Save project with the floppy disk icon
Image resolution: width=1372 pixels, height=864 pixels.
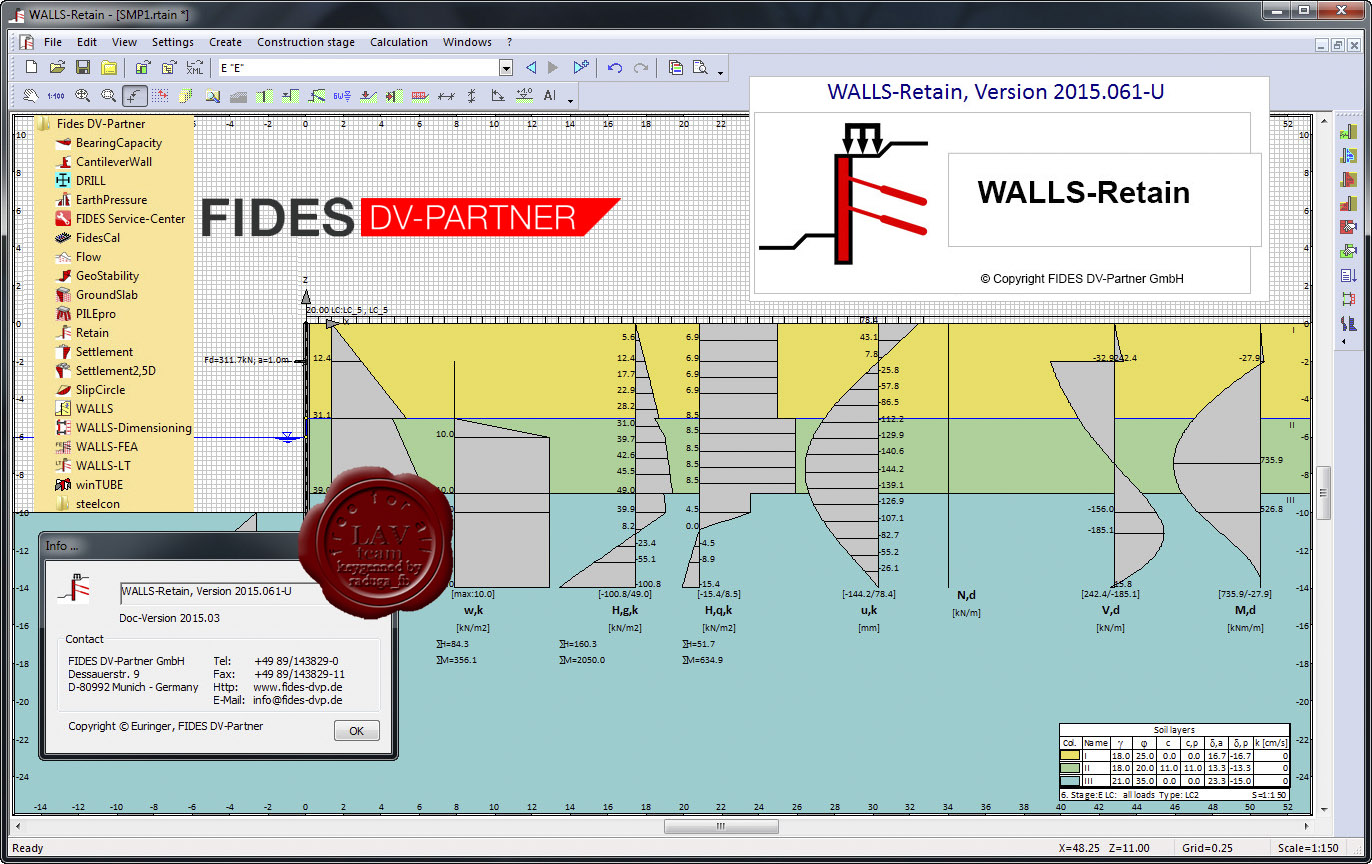83,67
